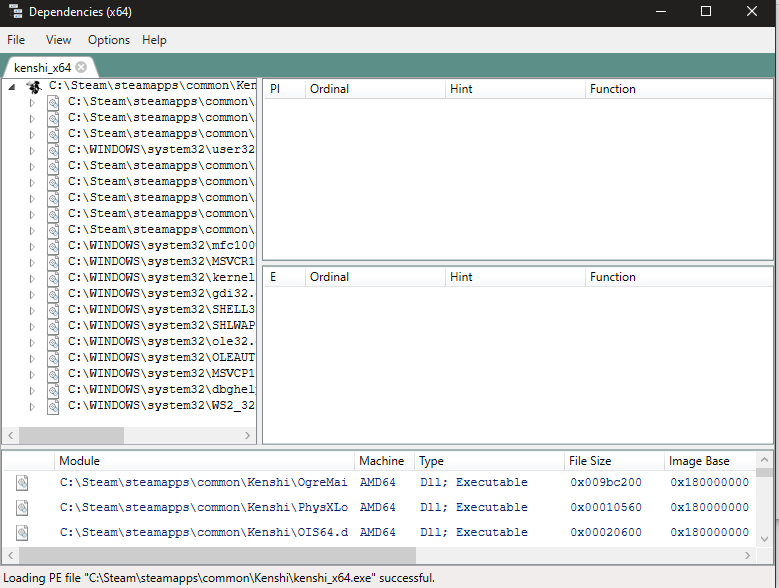Expand the mfc100 tree node
The height and width of the screenshot is (588, 779).
32,247
